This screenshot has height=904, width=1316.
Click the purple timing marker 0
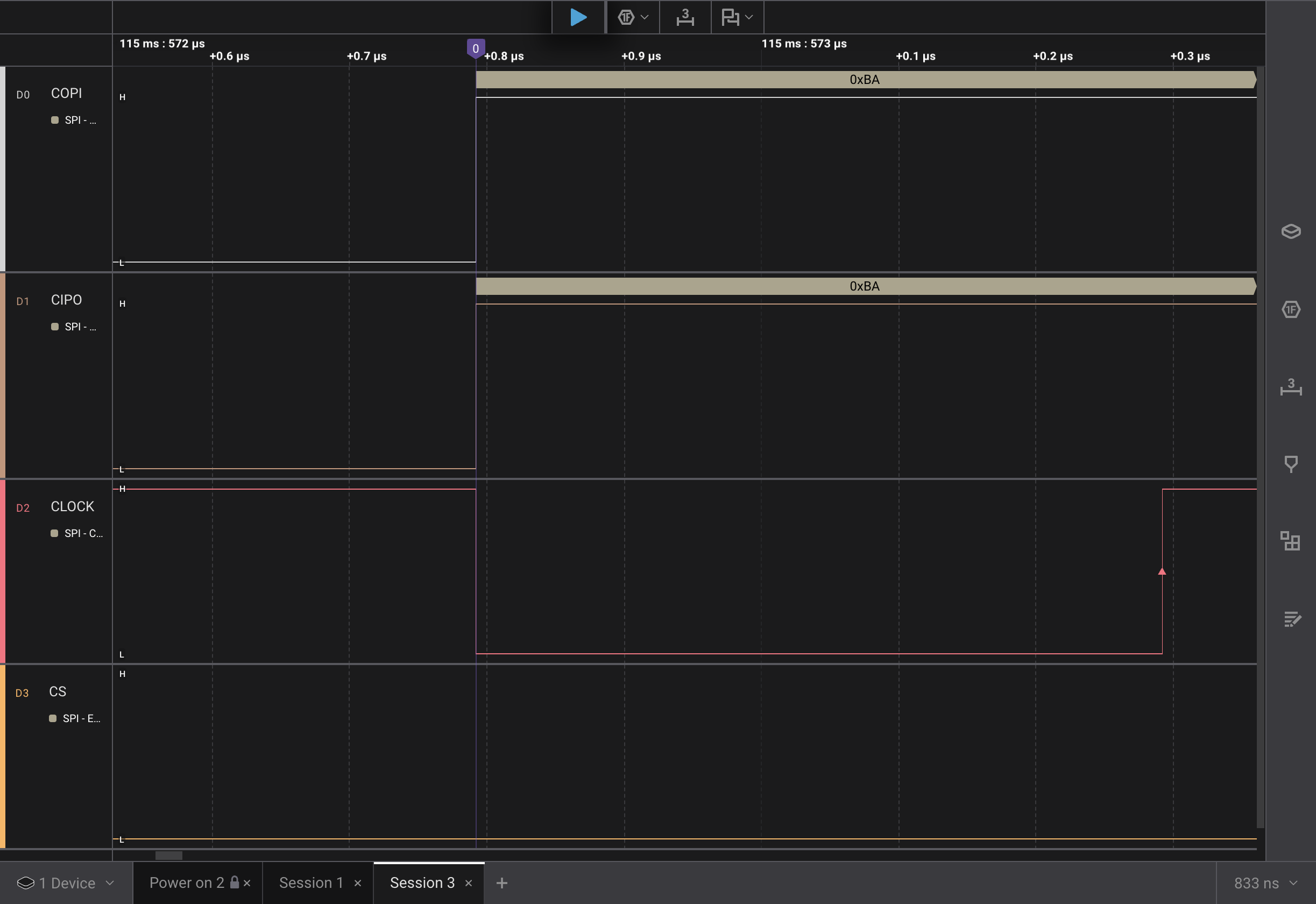[x=476, y=49]
